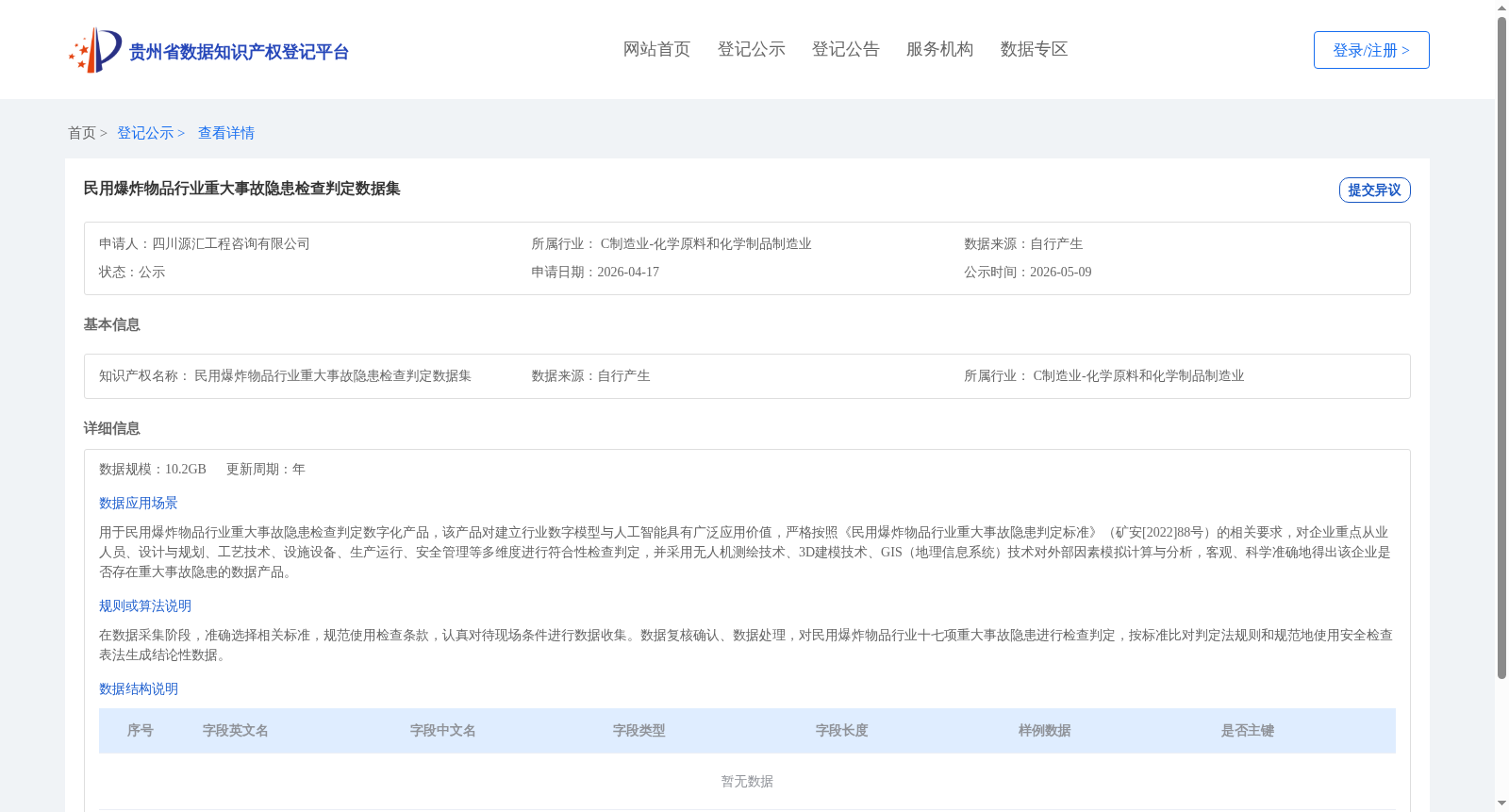
Task: Click the 更新周期：年 text
Action: click(x=266, y=469)
